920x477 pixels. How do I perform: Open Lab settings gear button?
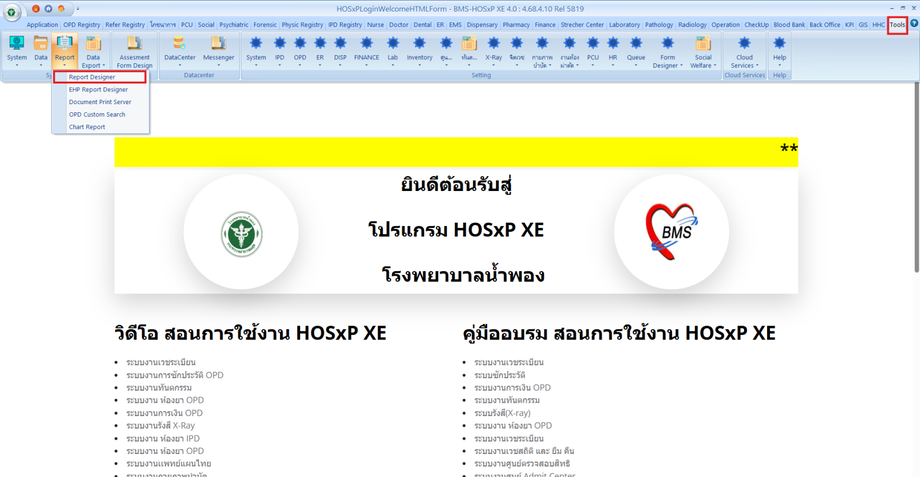coord(393,50)
